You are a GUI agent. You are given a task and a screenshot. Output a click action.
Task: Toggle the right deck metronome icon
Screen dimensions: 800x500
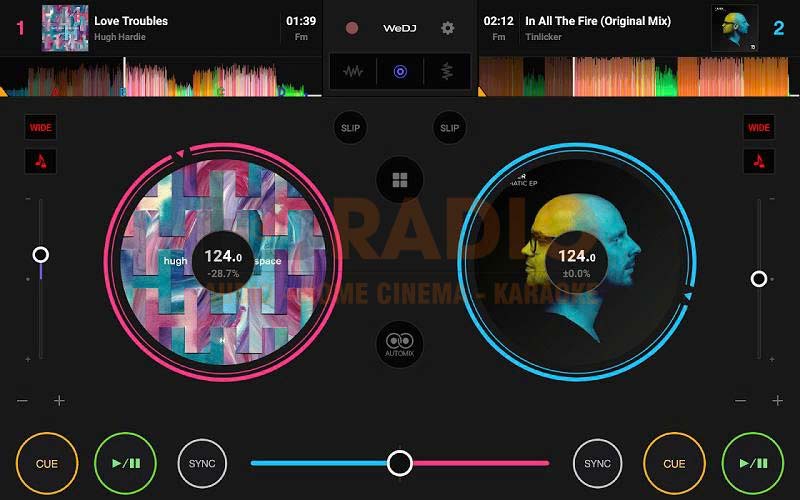[759, 161]
